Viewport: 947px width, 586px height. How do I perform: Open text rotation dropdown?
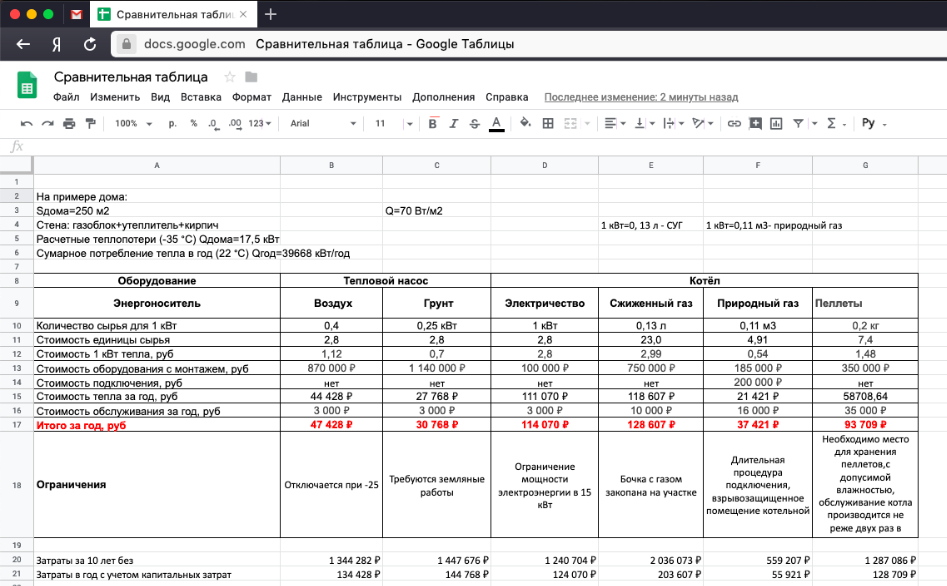(x=702, y=124)
